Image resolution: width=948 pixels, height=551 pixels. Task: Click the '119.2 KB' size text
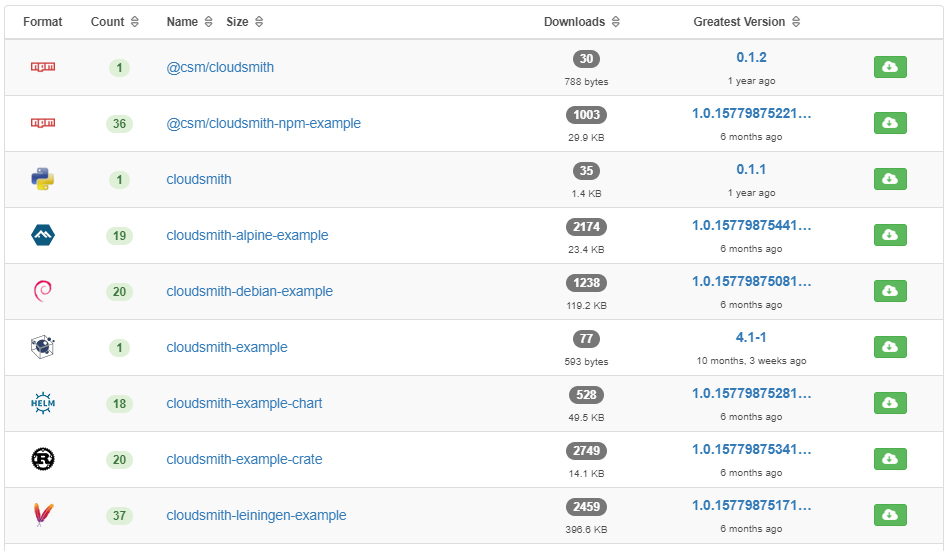click(x=586, y=305)
